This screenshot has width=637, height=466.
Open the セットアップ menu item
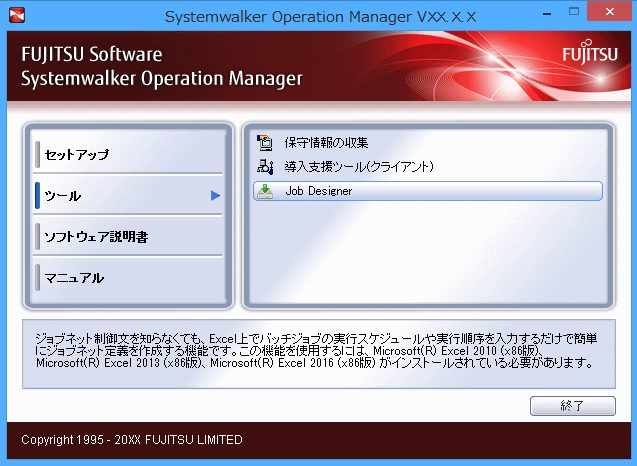click(x=128, y=154)
